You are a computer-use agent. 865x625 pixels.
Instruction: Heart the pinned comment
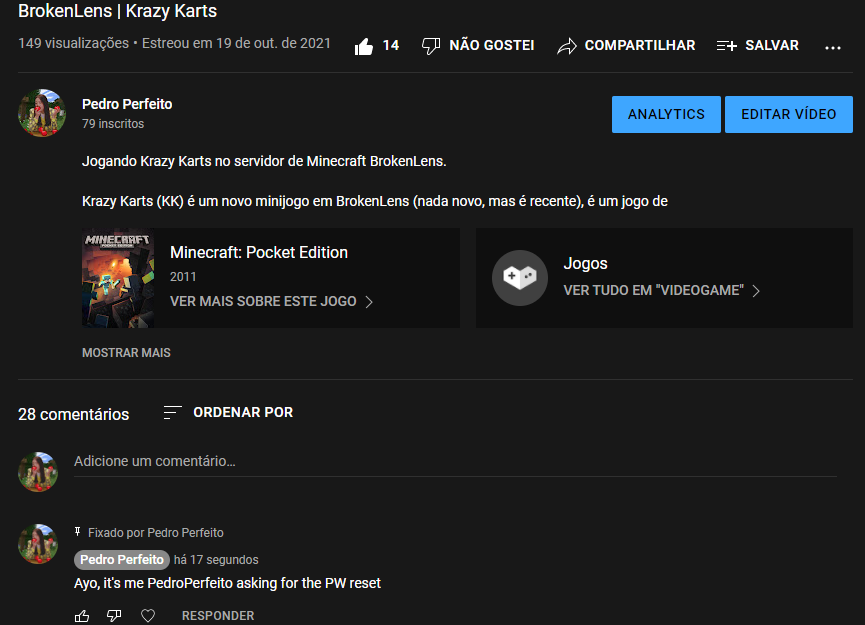148,616
